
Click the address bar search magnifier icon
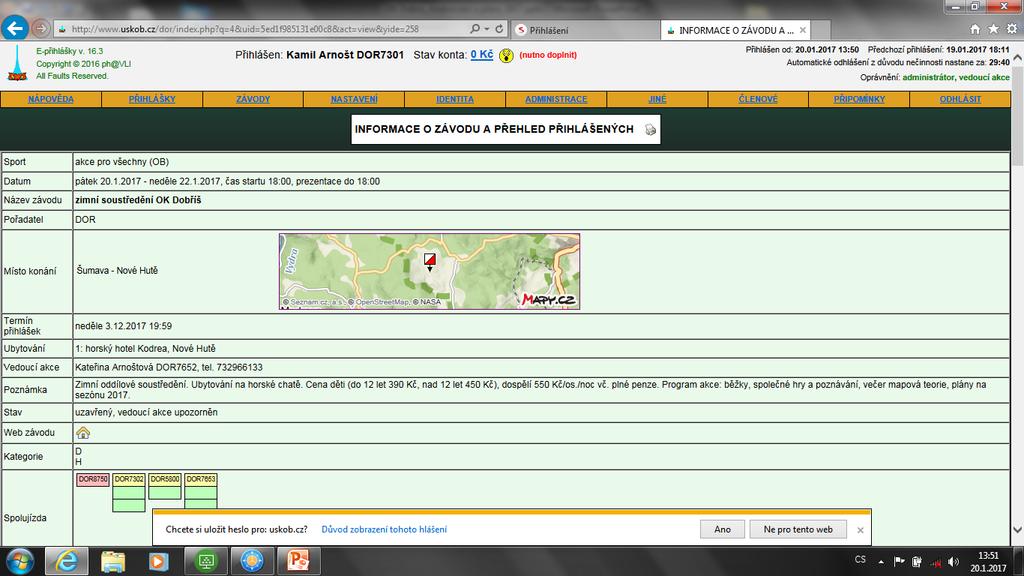pos(475,29)
